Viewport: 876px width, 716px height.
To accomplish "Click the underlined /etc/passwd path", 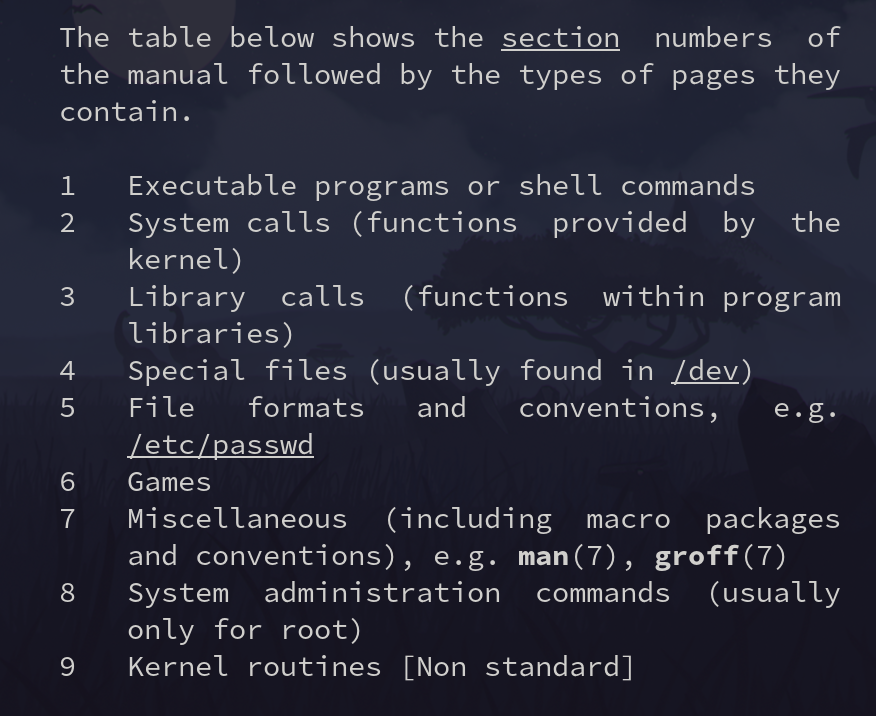I will click(x=220, y=445).
